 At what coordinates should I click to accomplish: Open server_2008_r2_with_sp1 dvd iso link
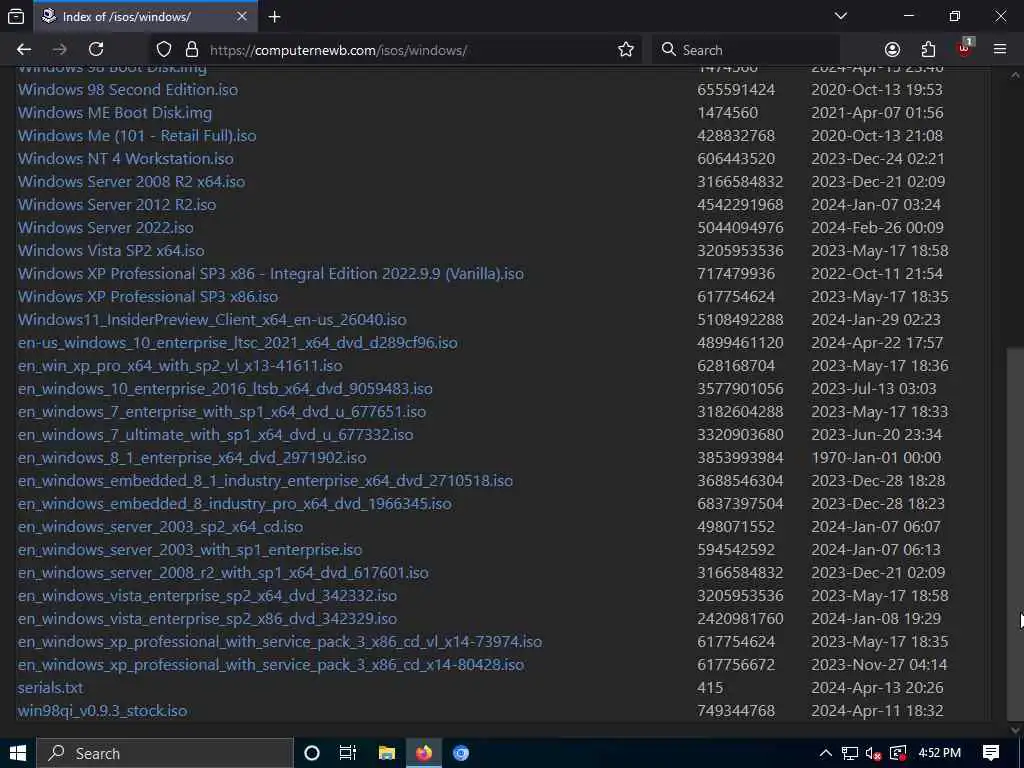coord(223,573)
